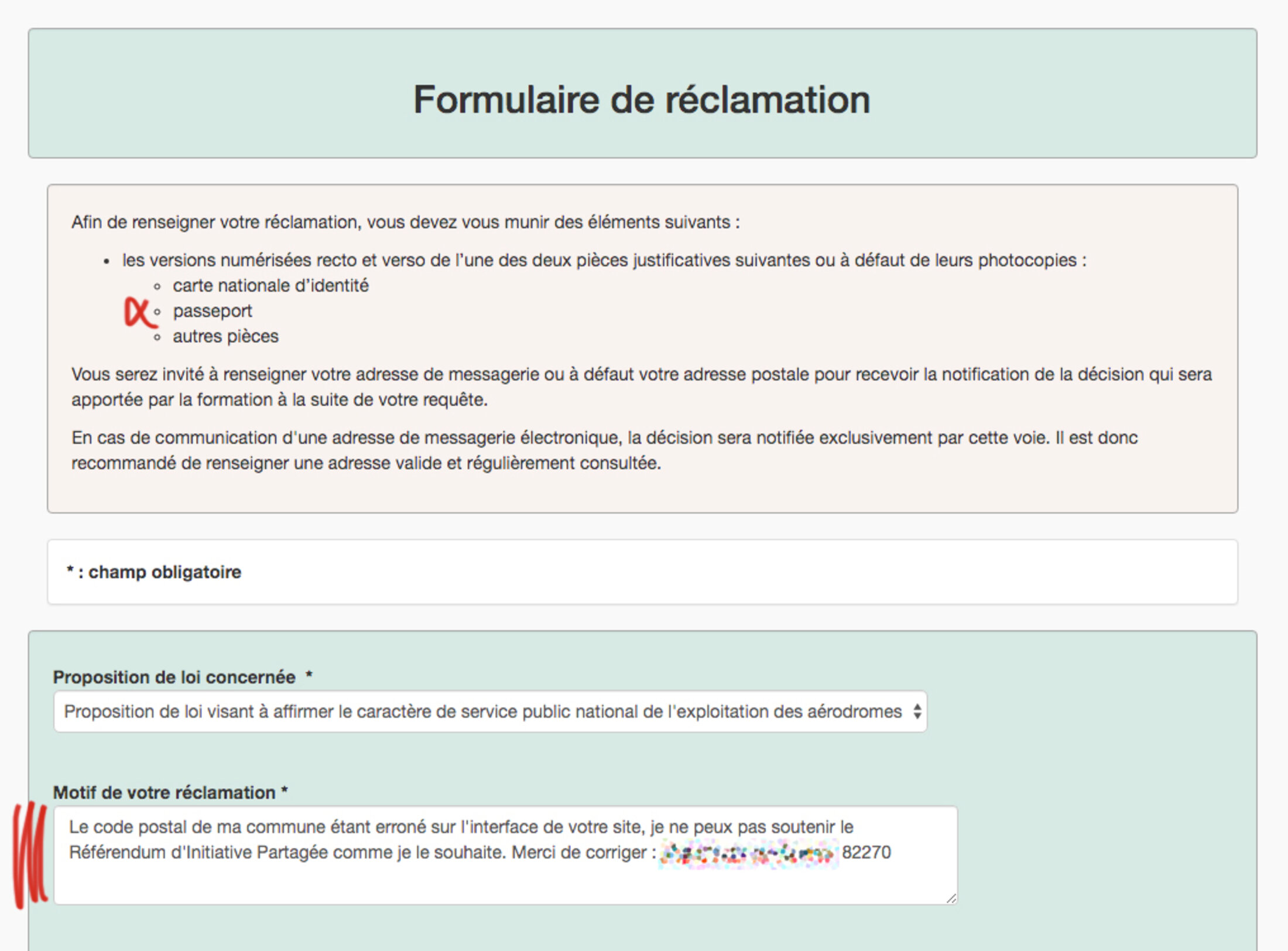Click the Afin de renseigner intro sentence
The width and height of the screenshot is (1288, 951).
(x=405, y=223)
